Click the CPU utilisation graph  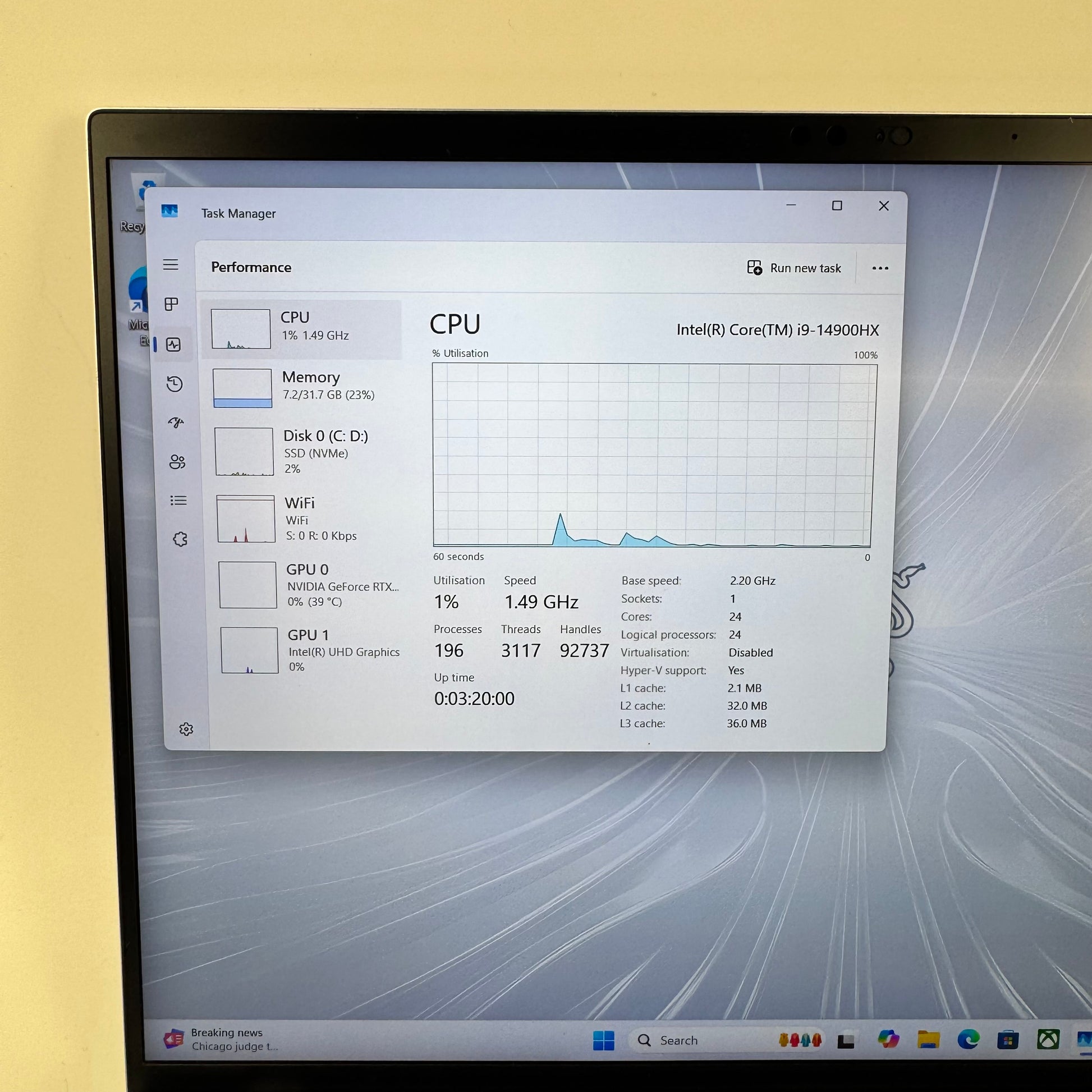click(x=654, y=455)
